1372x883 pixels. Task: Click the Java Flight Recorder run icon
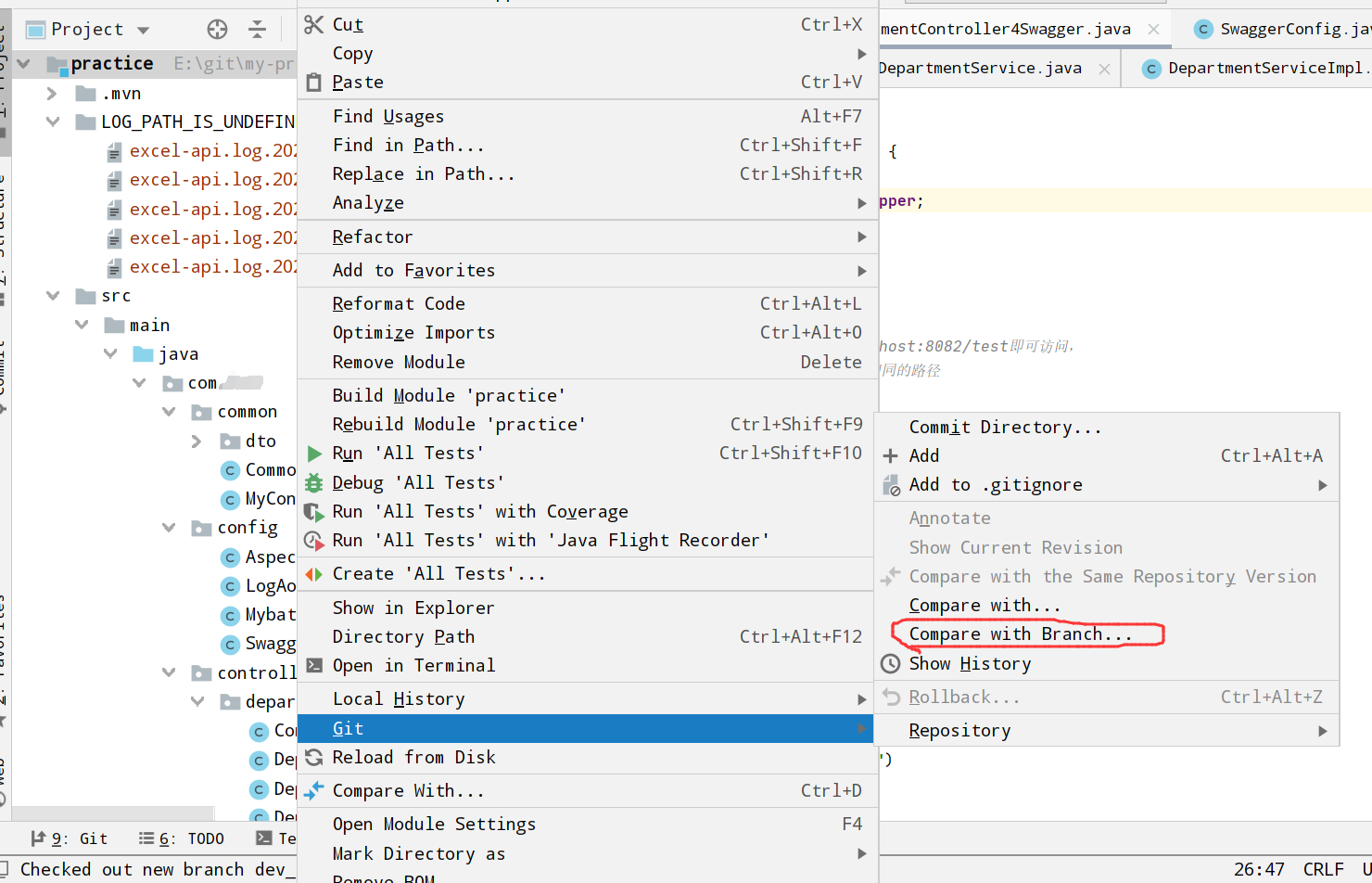[314, 541]
